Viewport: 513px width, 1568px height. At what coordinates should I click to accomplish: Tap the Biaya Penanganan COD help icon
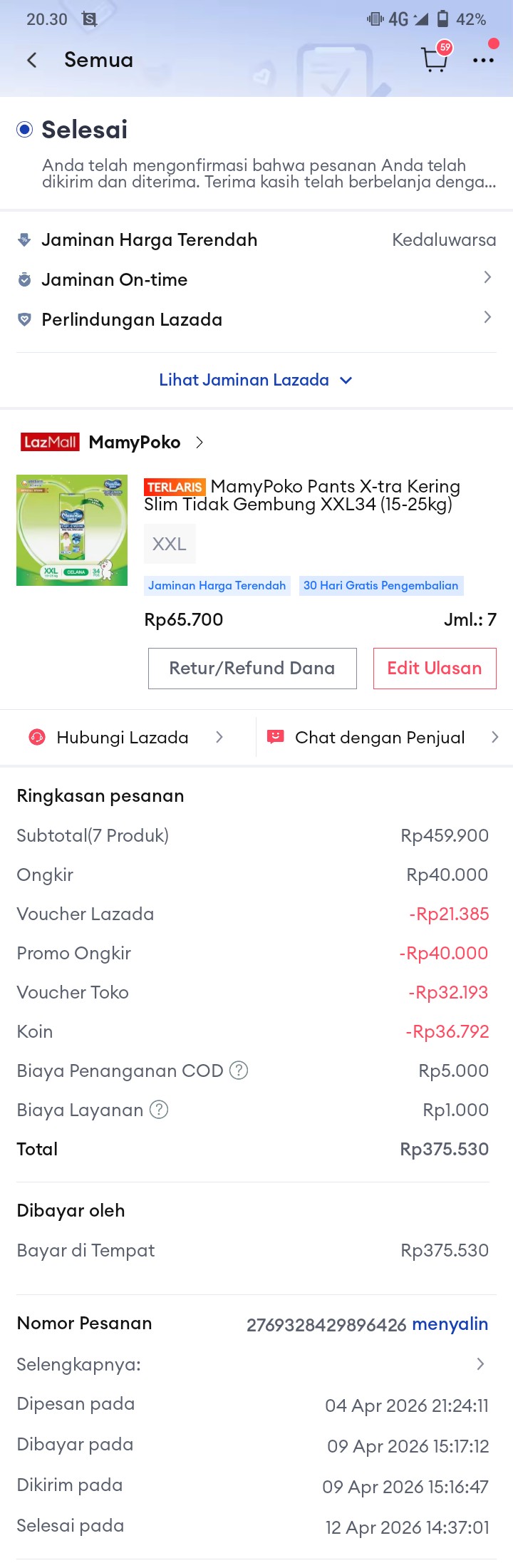coord(239,1071)
